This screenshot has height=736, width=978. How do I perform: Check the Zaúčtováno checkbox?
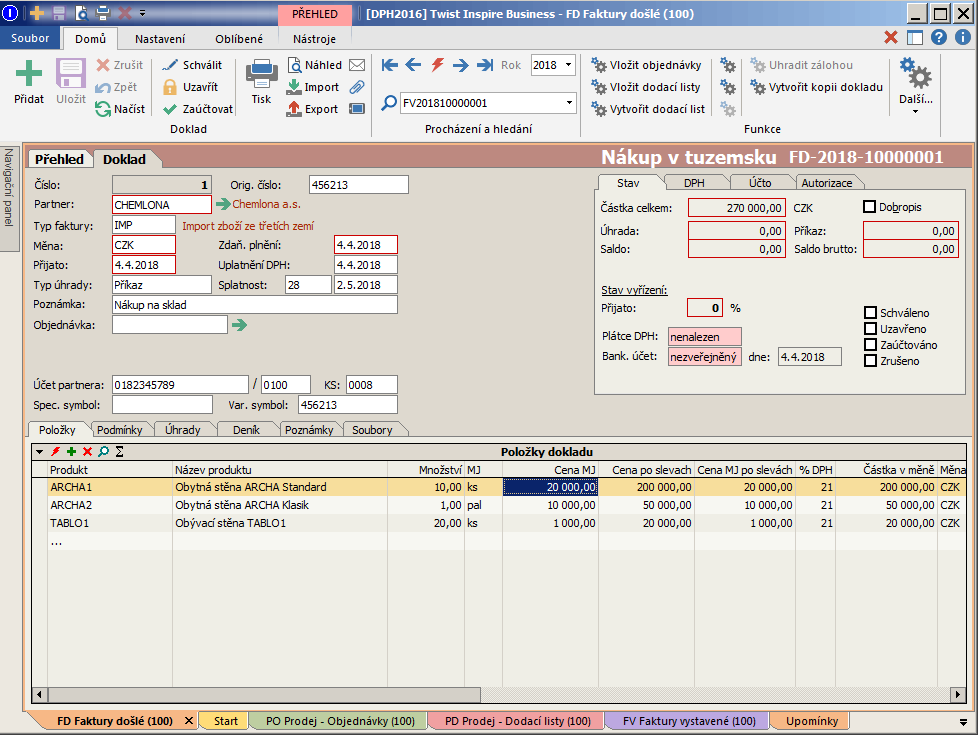[870, 345]
